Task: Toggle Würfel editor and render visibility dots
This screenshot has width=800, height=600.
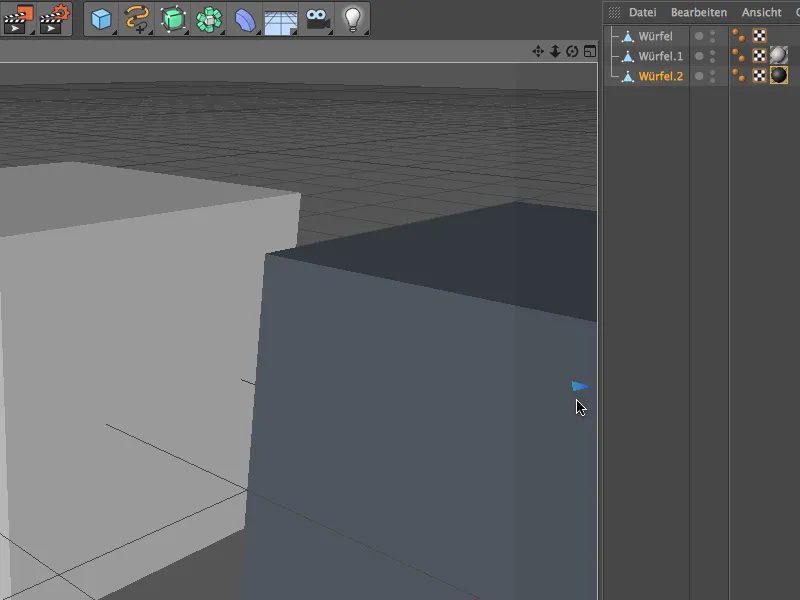Action: tap(713, 36)
